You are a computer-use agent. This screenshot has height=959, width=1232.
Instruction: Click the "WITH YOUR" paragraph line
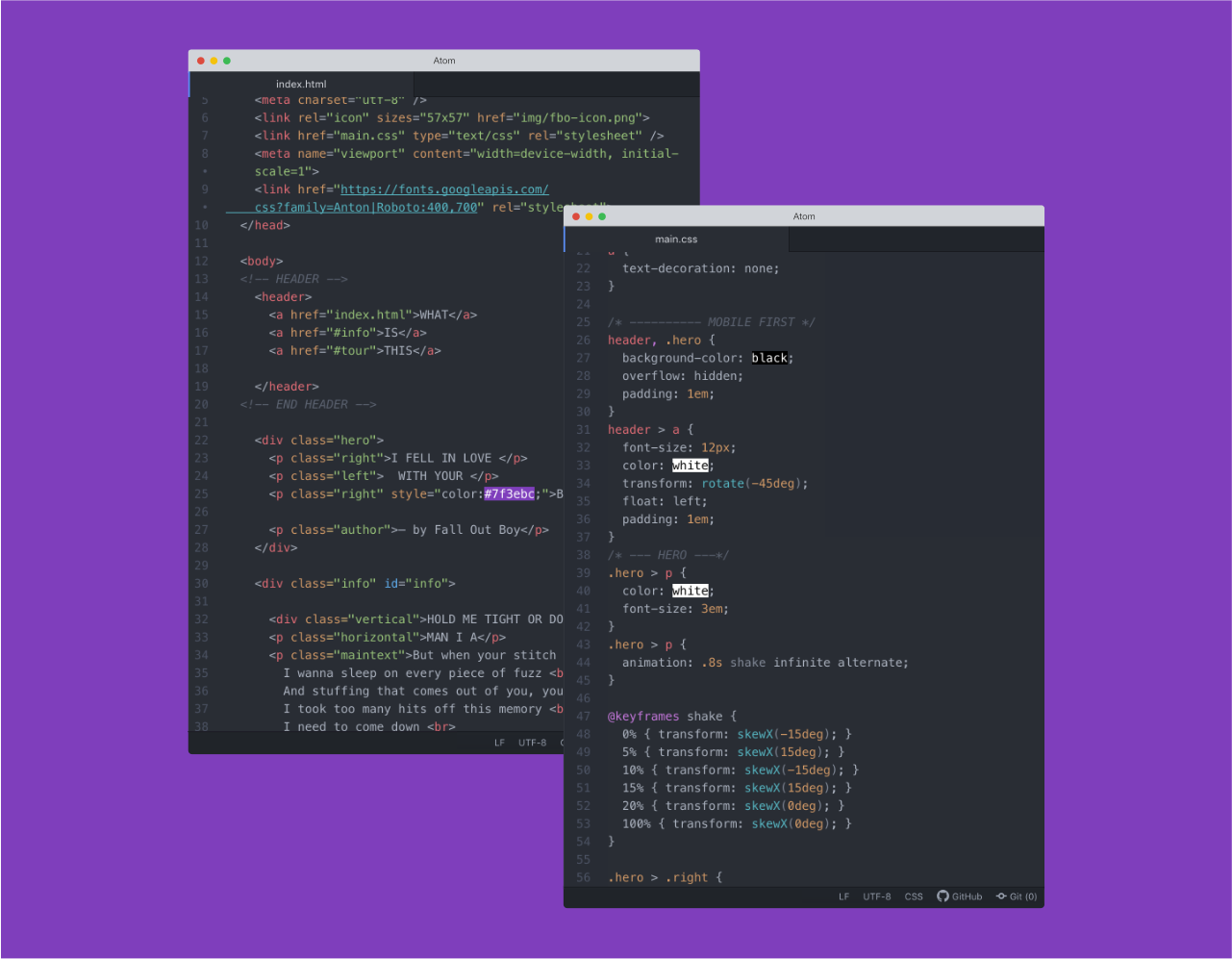tap(384, 476)
